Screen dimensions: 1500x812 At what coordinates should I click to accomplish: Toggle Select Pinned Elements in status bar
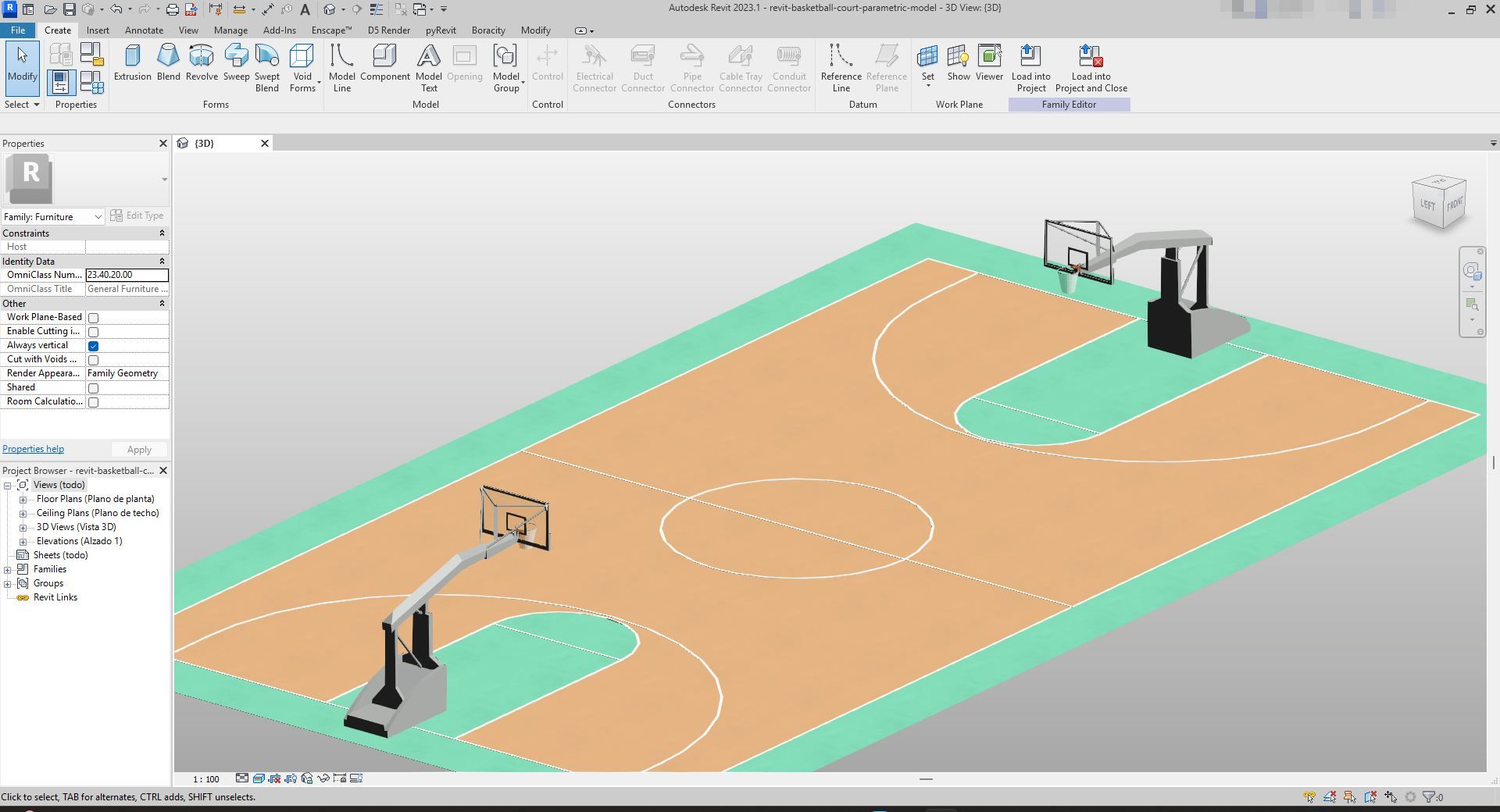coord(1350,796)
